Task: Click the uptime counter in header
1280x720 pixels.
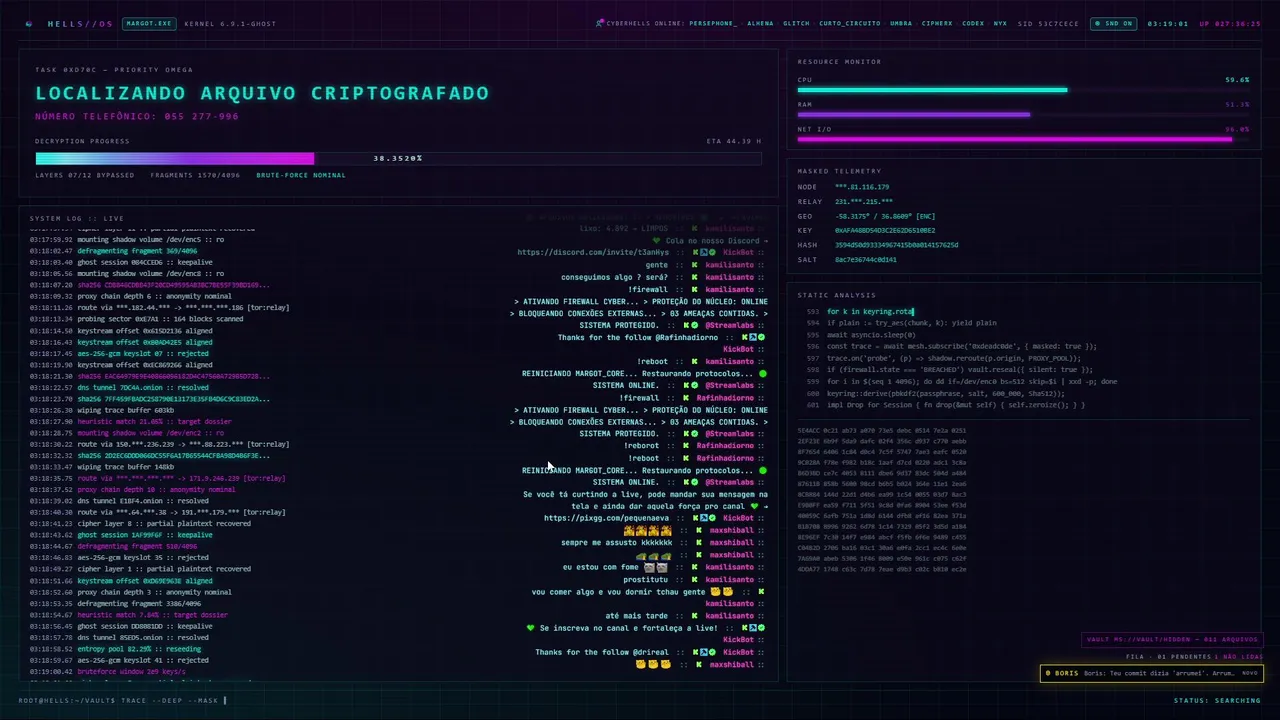Action: pyautogui.click(x=1230, y=23)
